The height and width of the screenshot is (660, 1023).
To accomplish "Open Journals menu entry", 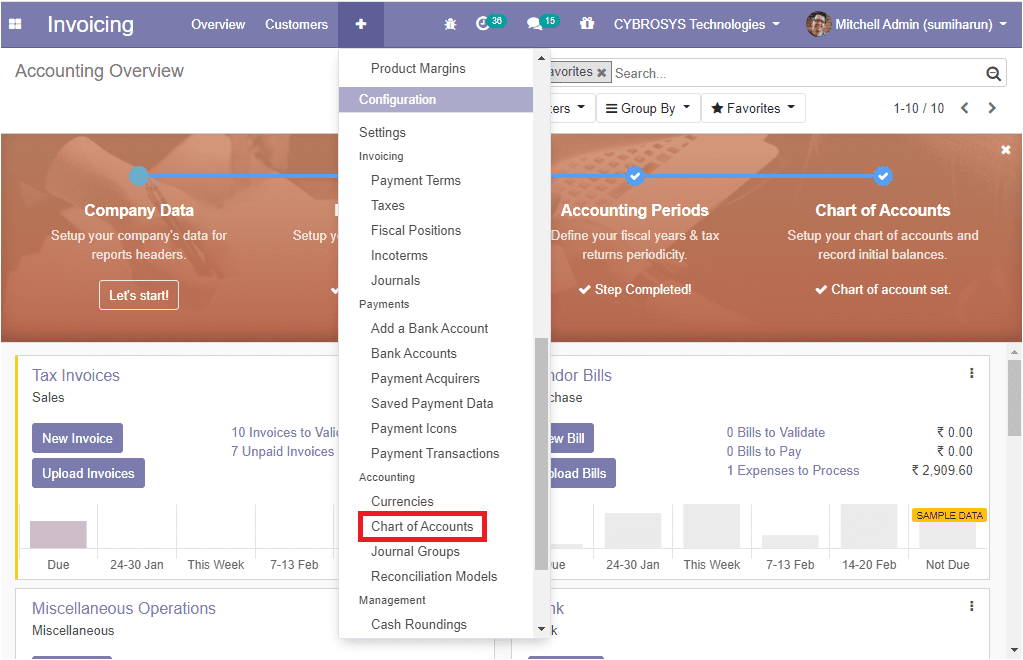I will click(395, 280).
